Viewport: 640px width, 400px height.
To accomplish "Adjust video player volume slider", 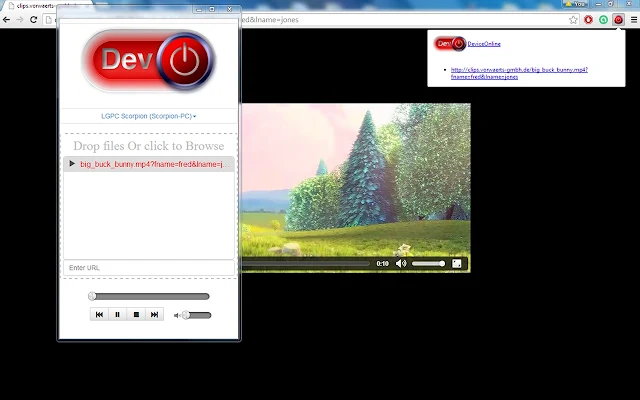I will [429, 264].
